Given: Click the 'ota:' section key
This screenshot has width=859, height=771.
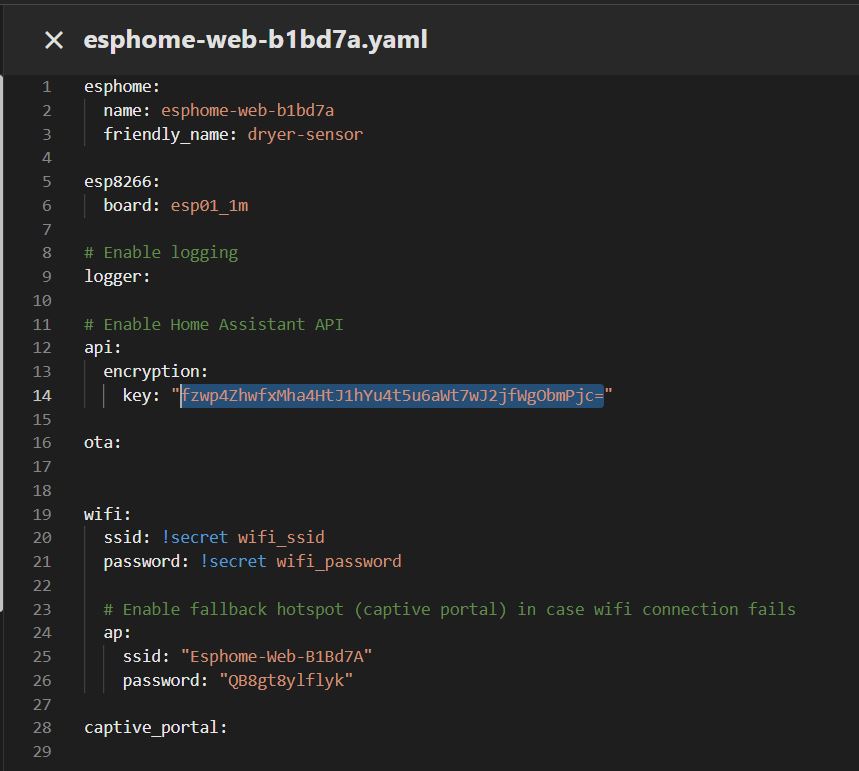Looking at the screenshot, I should coord(102,442).
